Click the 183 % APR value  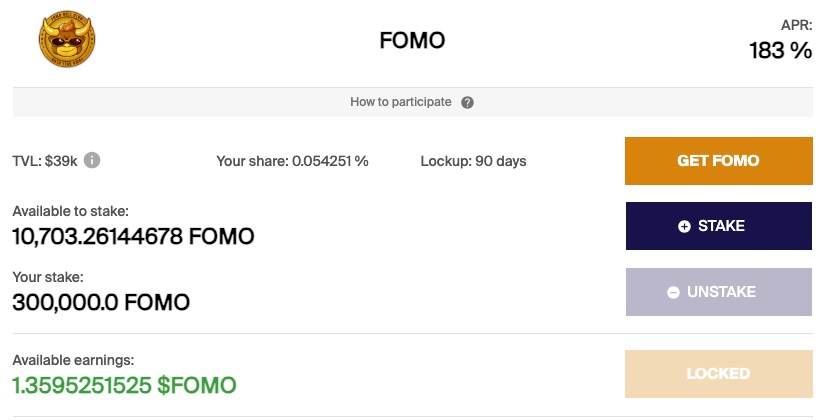[x=780, y=50]
